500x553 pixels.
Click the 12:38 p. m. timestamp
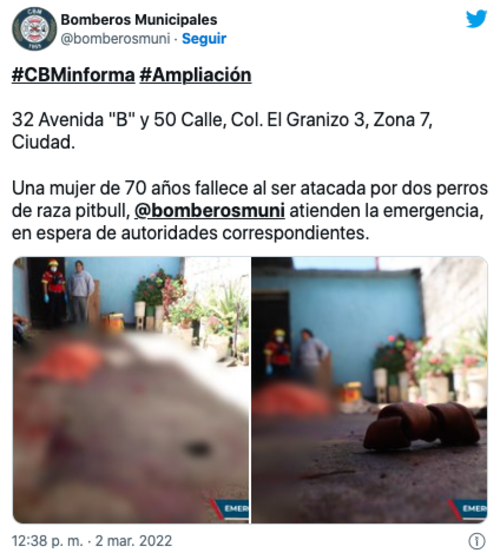tap(47, 541)
